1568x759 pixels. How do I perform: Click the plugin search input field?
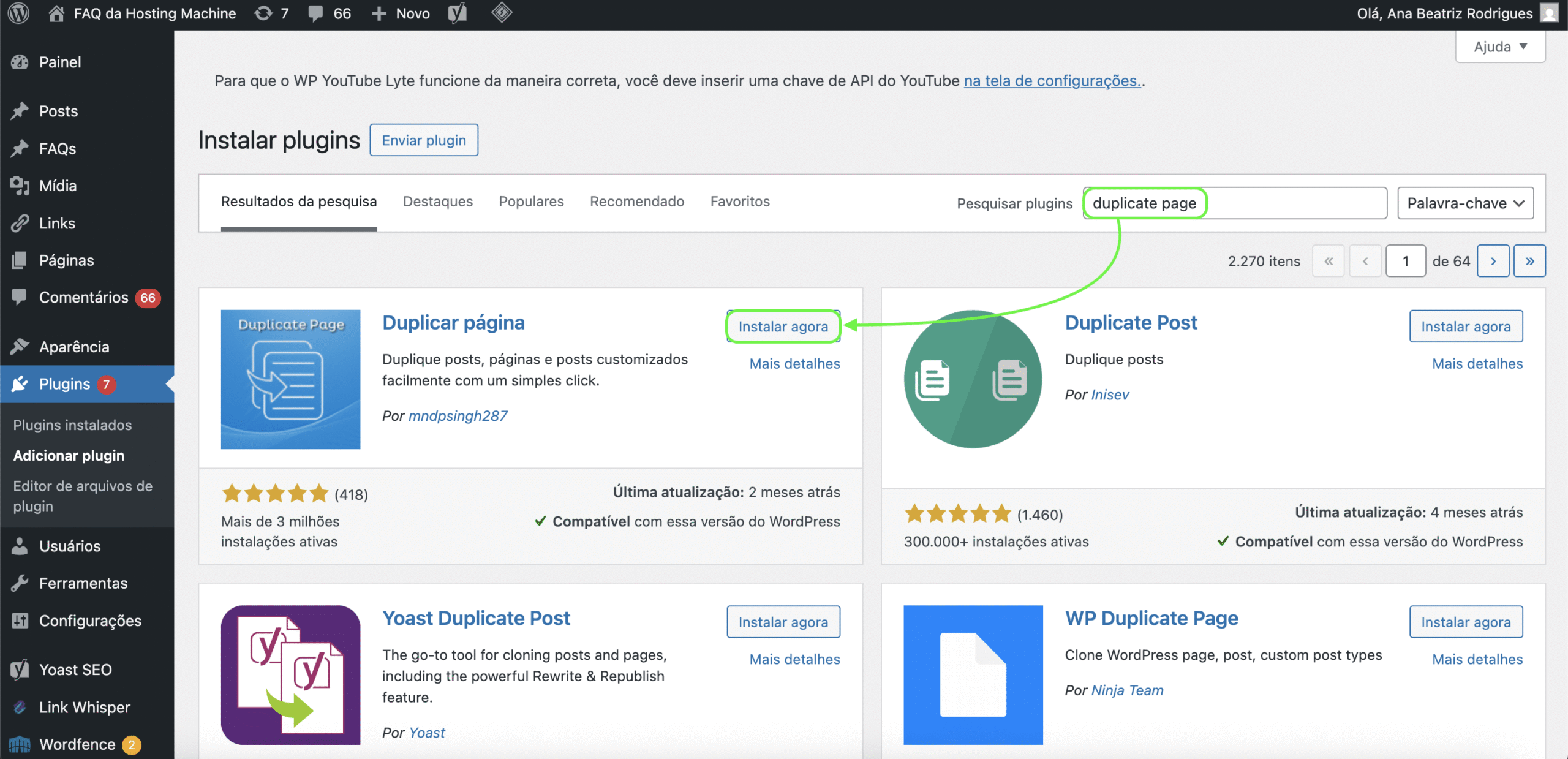[1235, 203]
